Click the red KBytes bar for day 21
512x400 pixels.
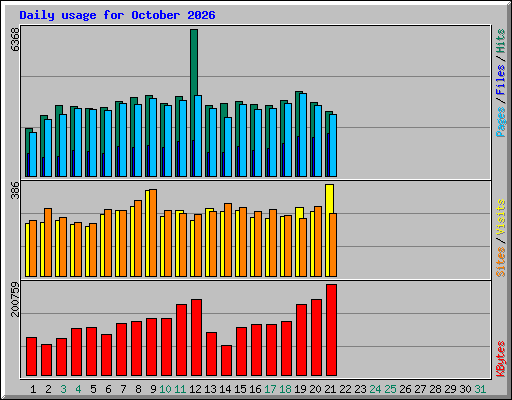click(331, 330)
